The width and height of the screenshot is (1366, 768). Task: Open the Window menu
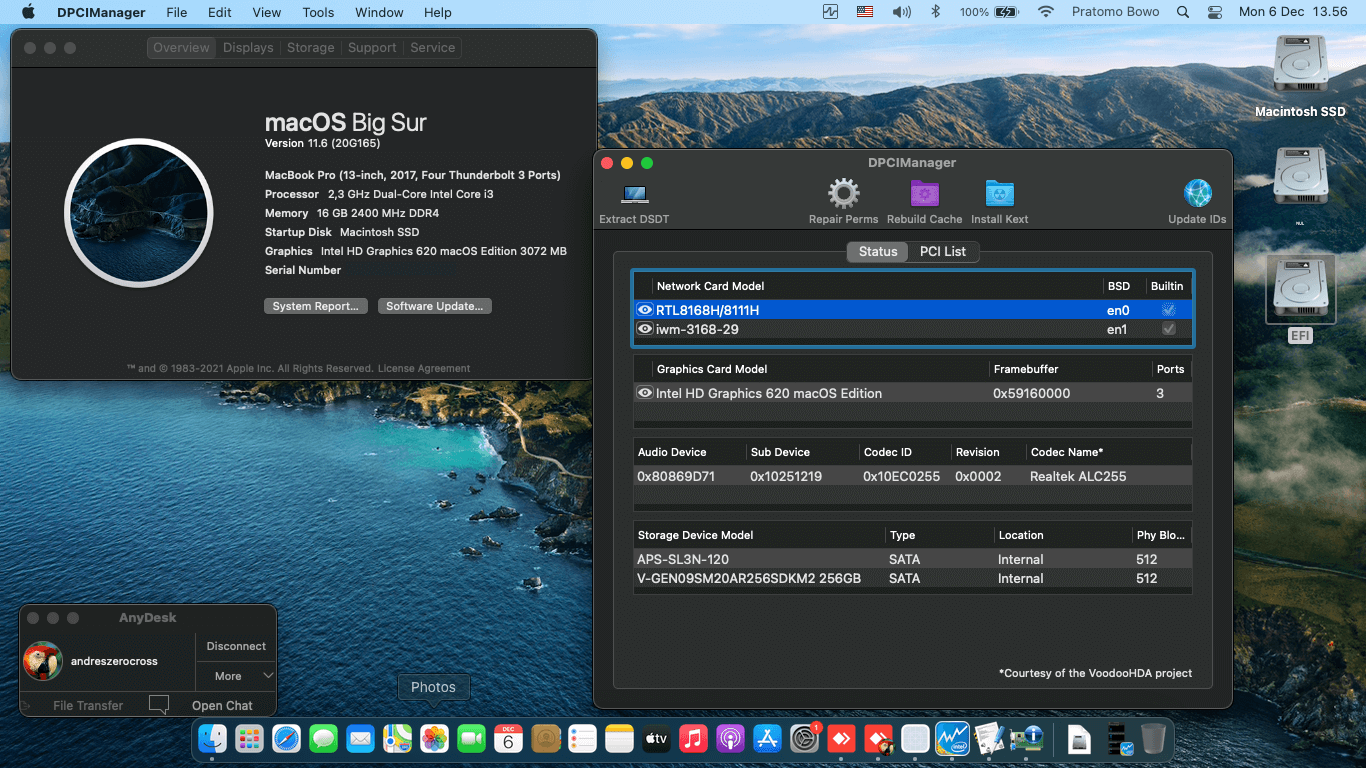tap(379, 12)
